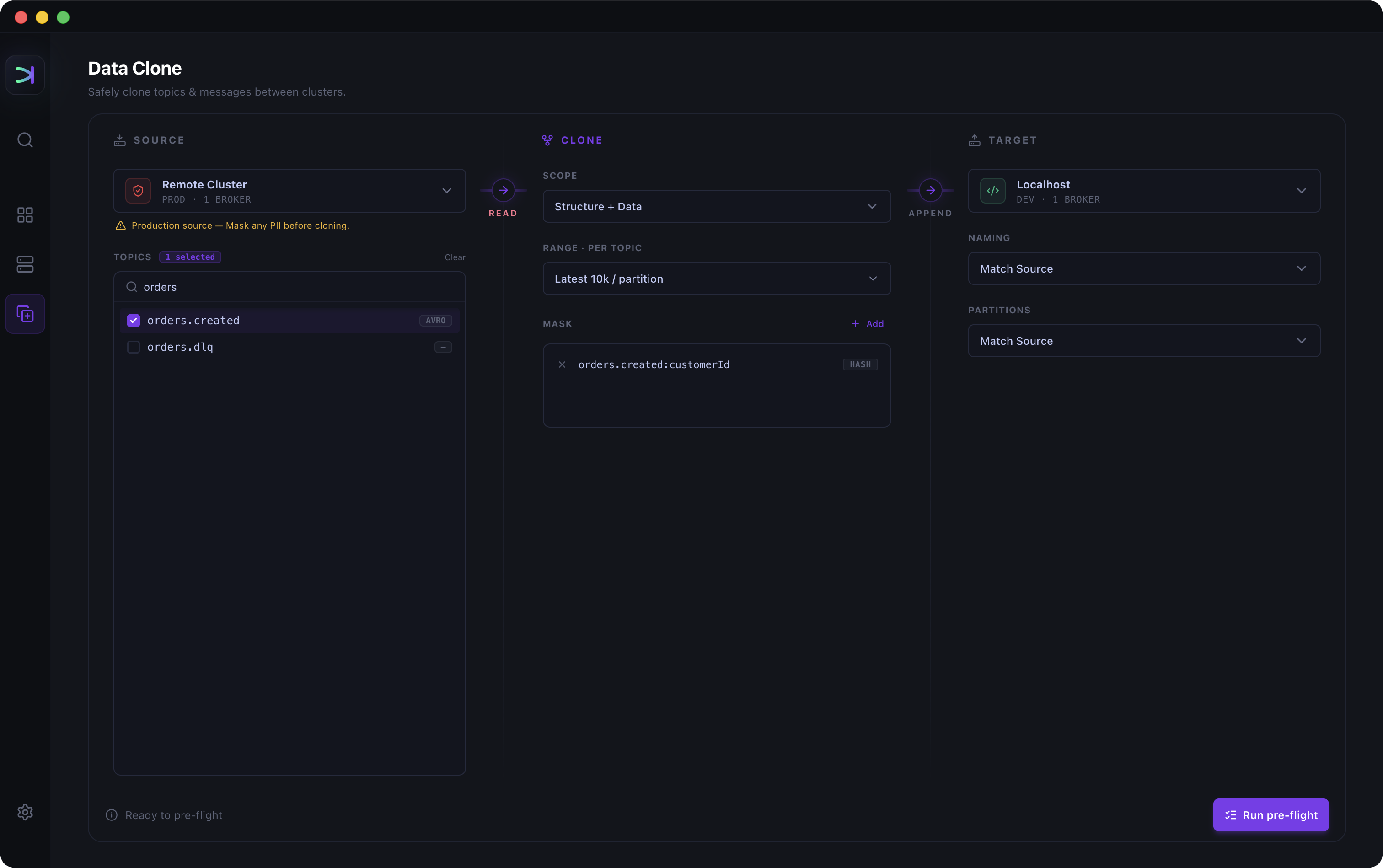Open settings gear in sidebar
This screenshot has width=1383, height=868.
[25, 812]
